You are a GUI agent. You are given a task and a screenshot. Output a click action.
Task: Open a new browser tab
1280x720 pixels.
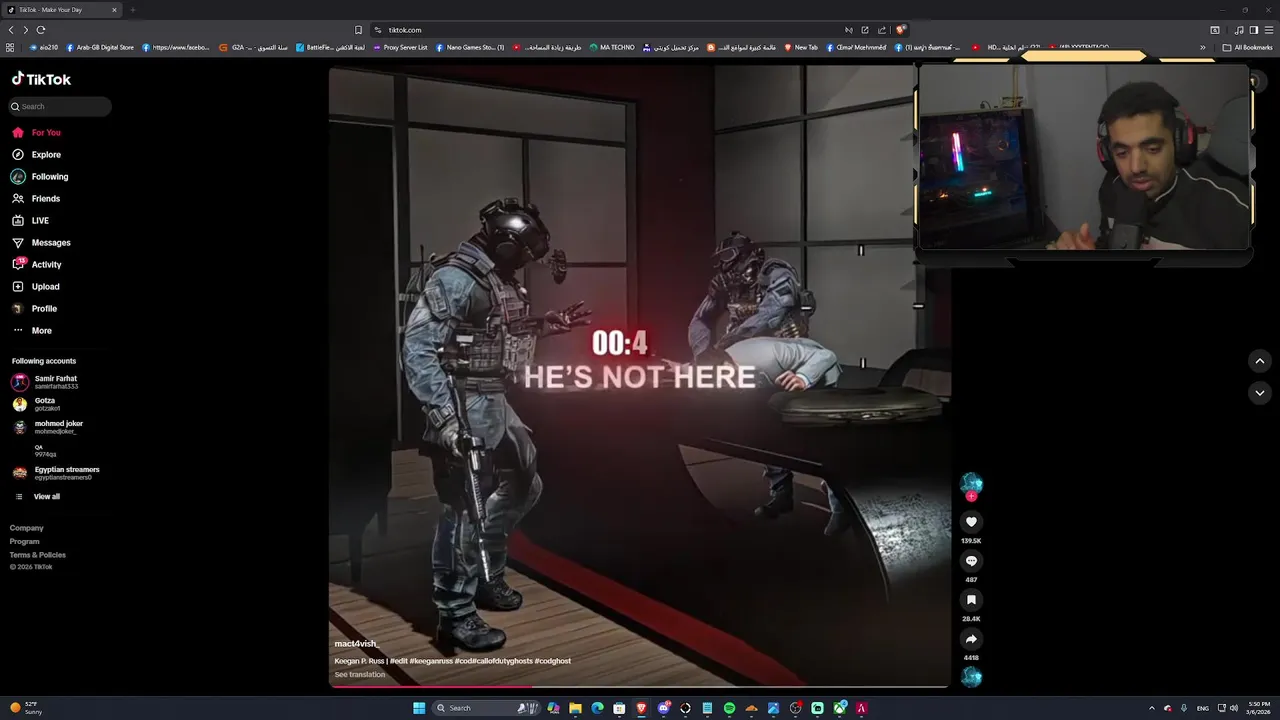click(x=132, y=10)
